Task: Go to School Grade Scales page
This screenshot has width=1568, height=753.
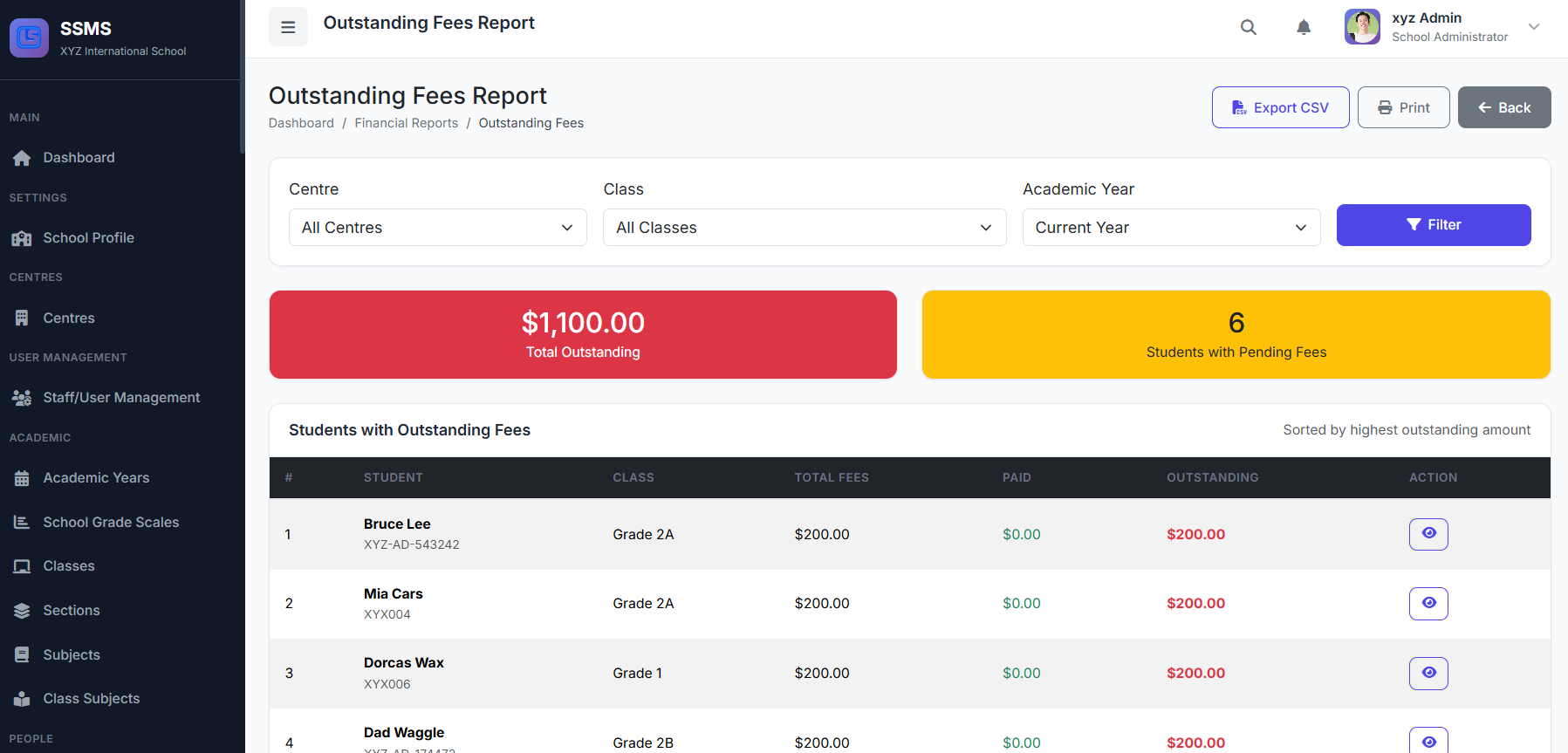Action: pos(111,523)
